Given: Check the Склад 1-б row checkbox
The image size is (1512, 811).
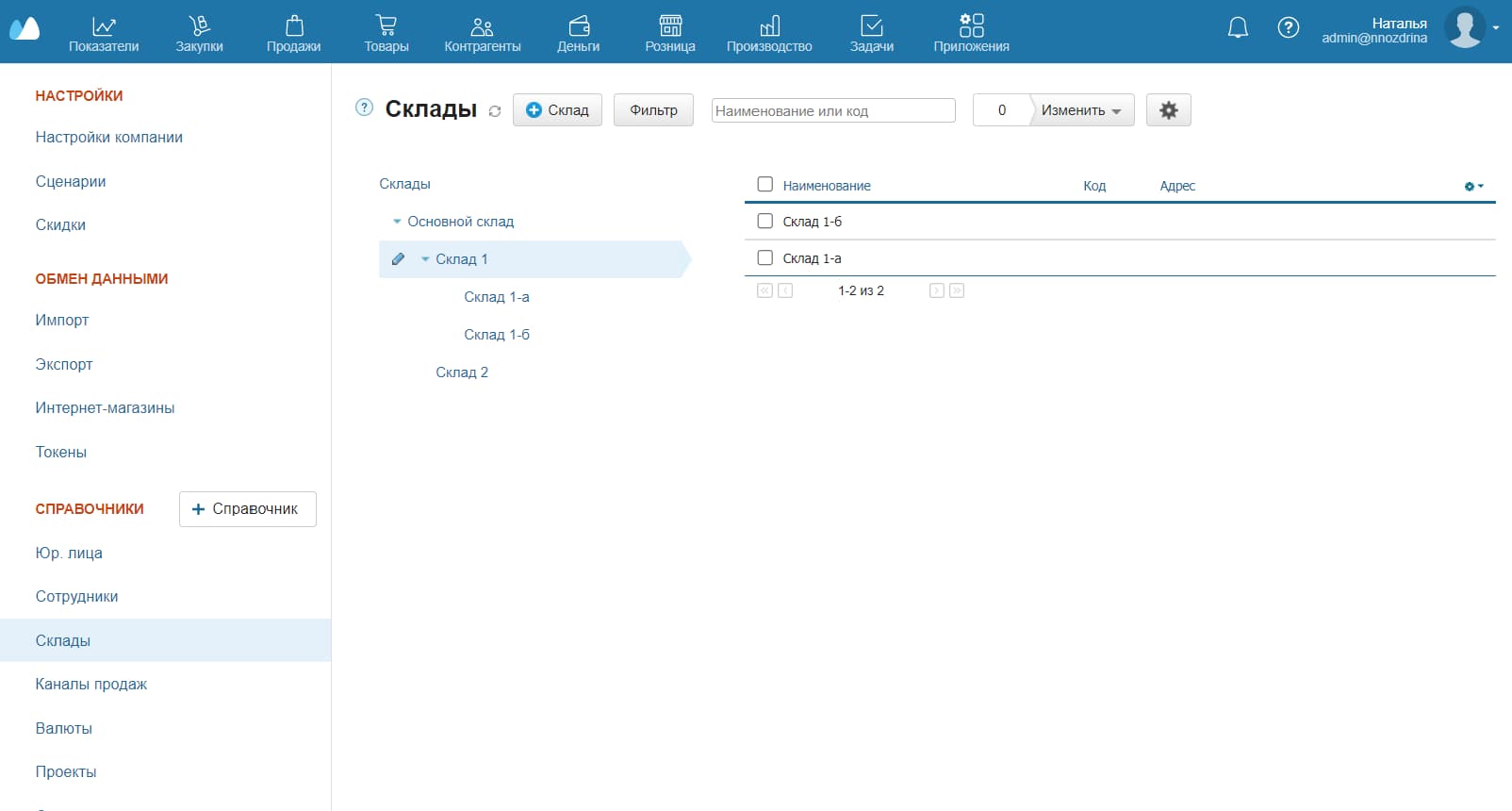Looking at the screenshot, I should (765, 221).
